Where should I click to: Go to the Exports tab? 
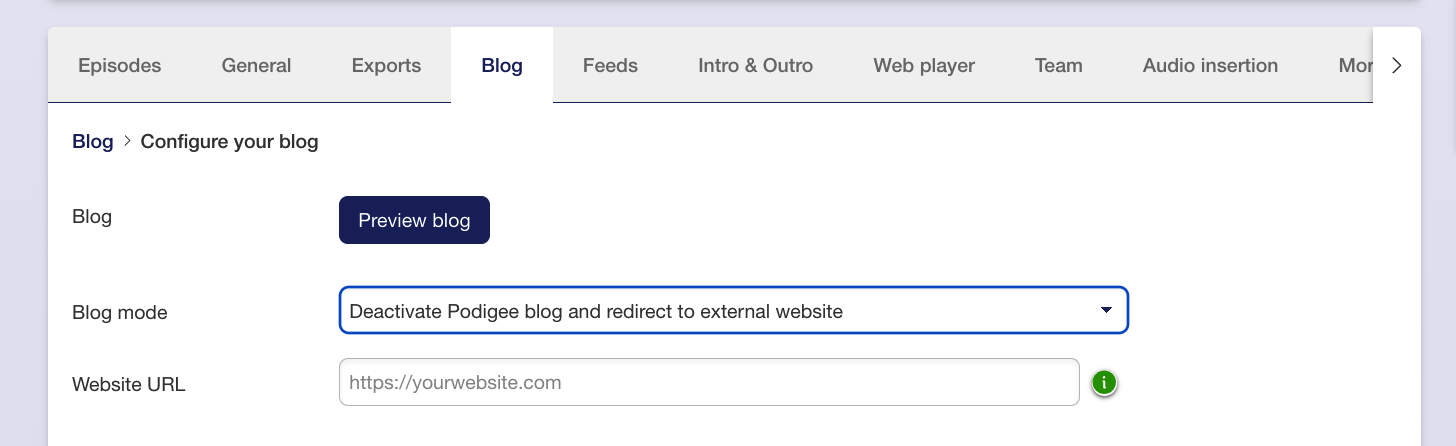(386, 65)
